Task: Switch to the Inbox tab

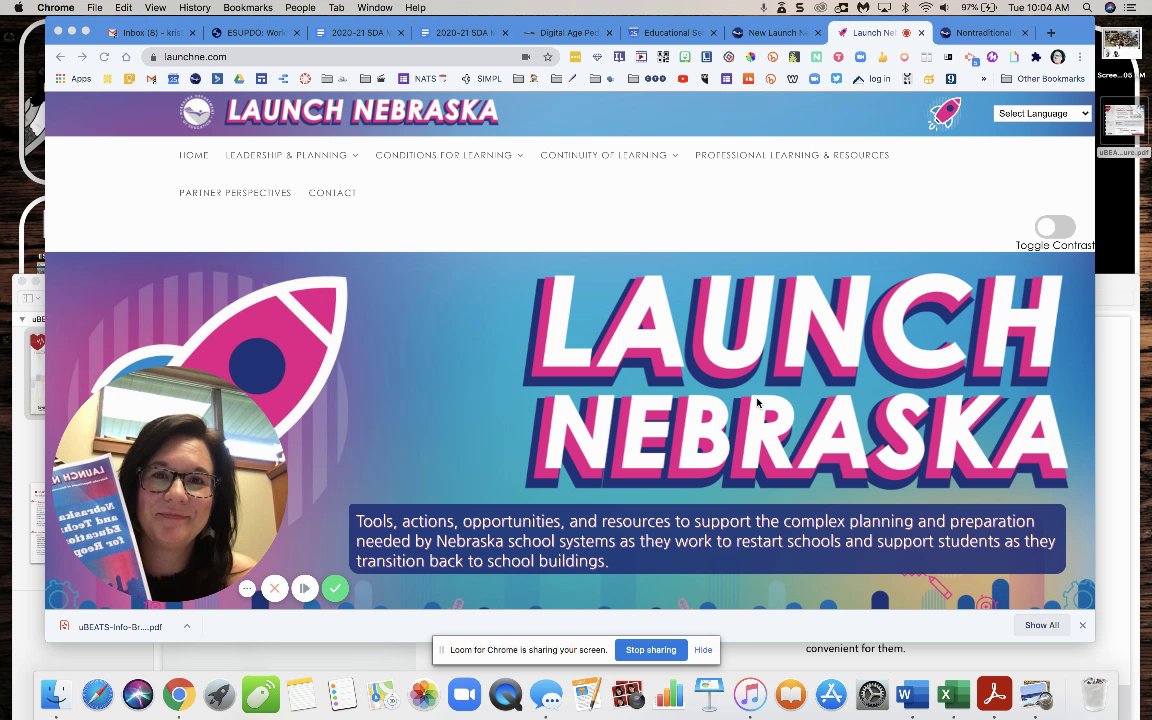Action: pyautogui.click(x=151, y=32)
